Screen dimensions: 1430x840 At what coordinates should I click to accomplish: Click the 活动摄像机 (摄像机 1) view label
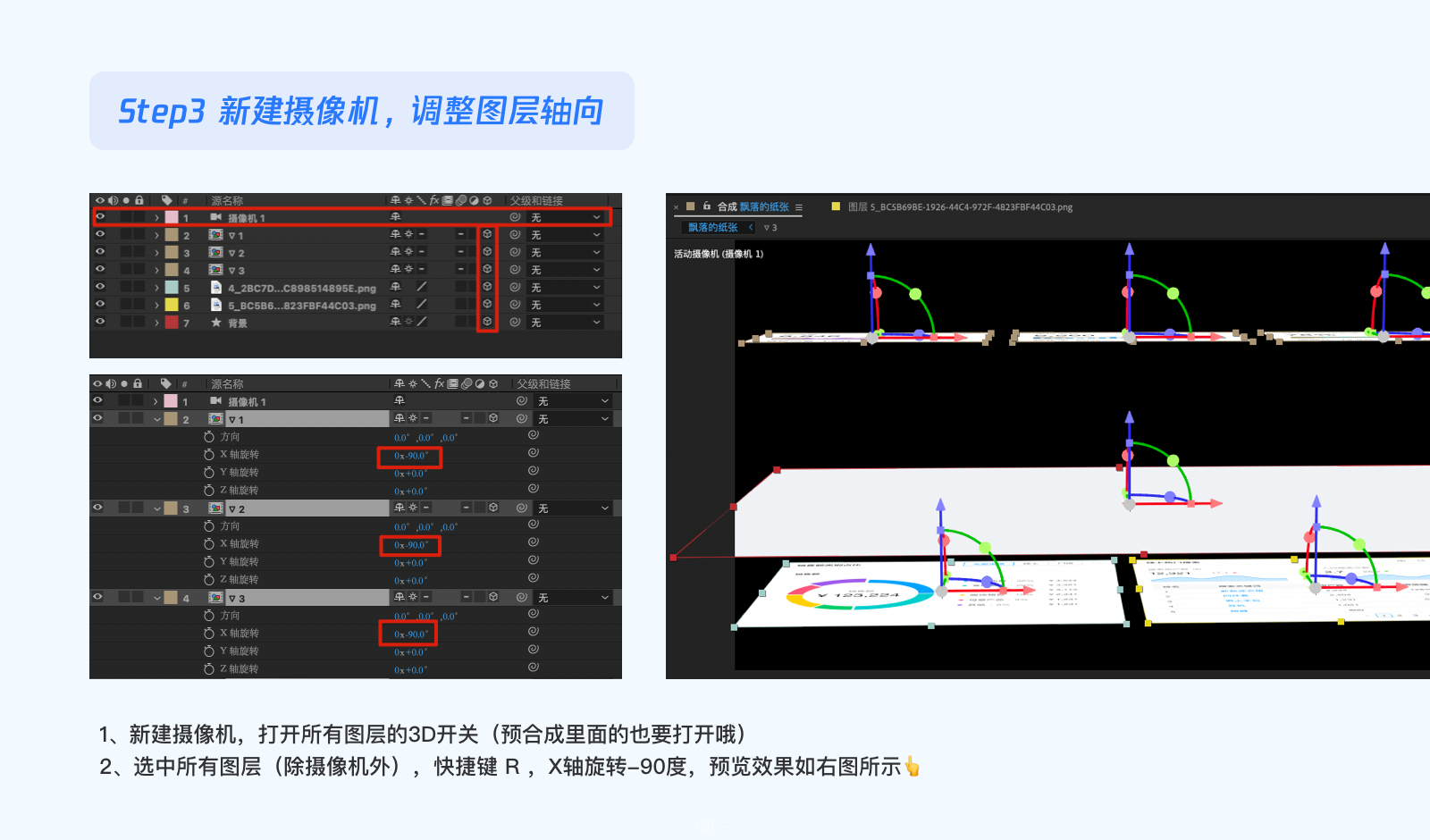(x=719, y=254)
